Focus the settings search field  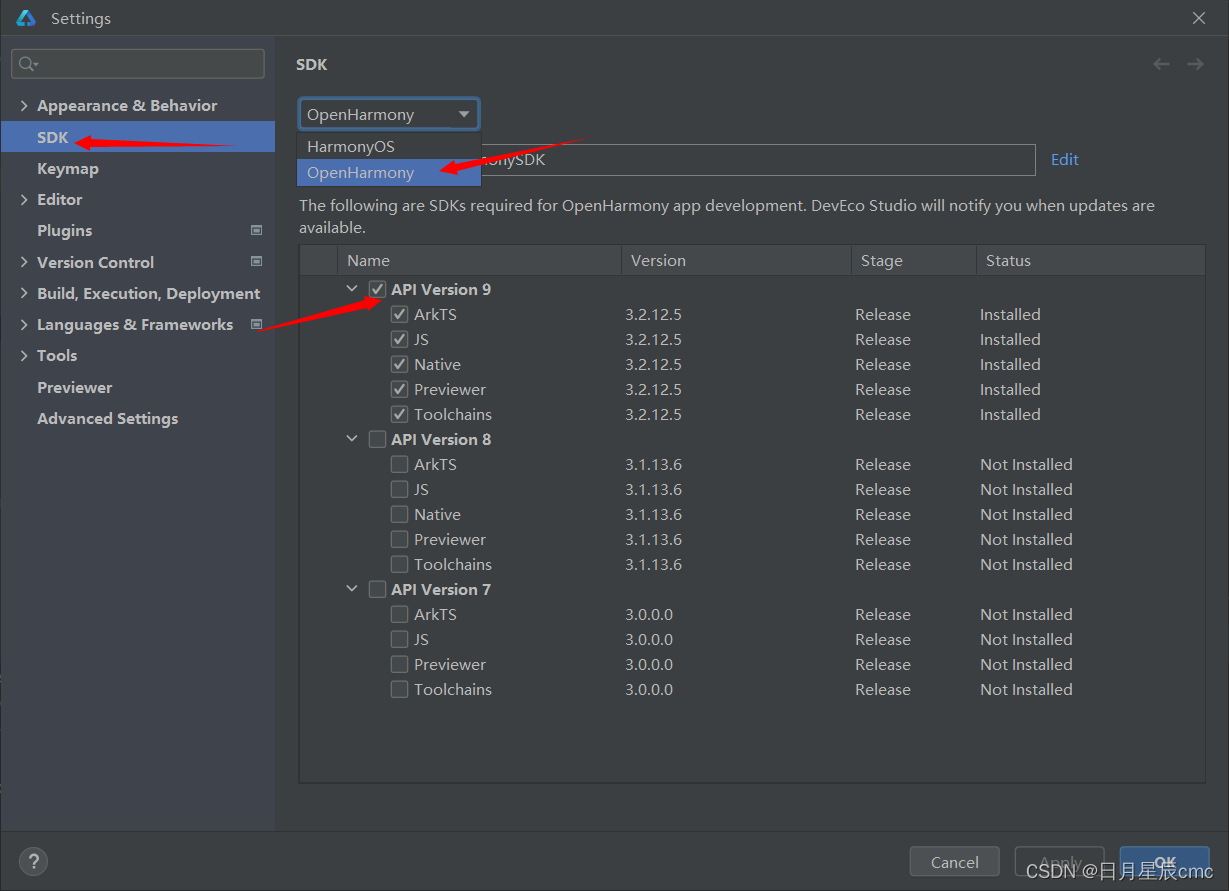click(x=138, y=64)
